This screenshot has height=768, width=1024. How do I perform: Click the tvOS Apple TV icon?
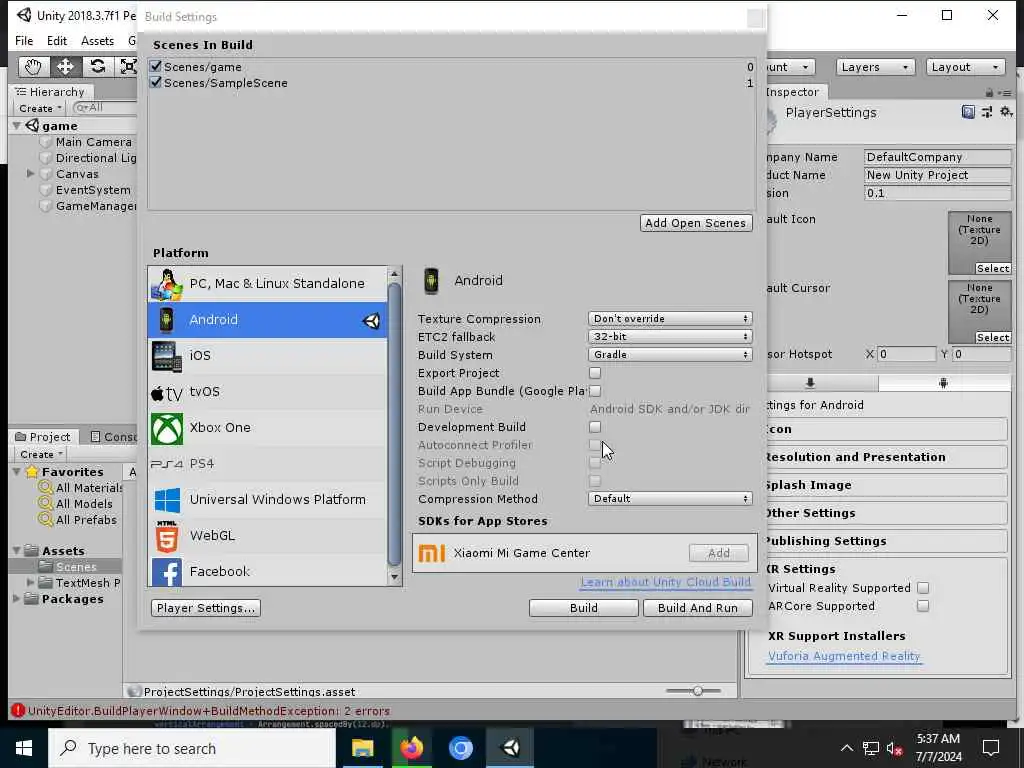coord(167,393)
